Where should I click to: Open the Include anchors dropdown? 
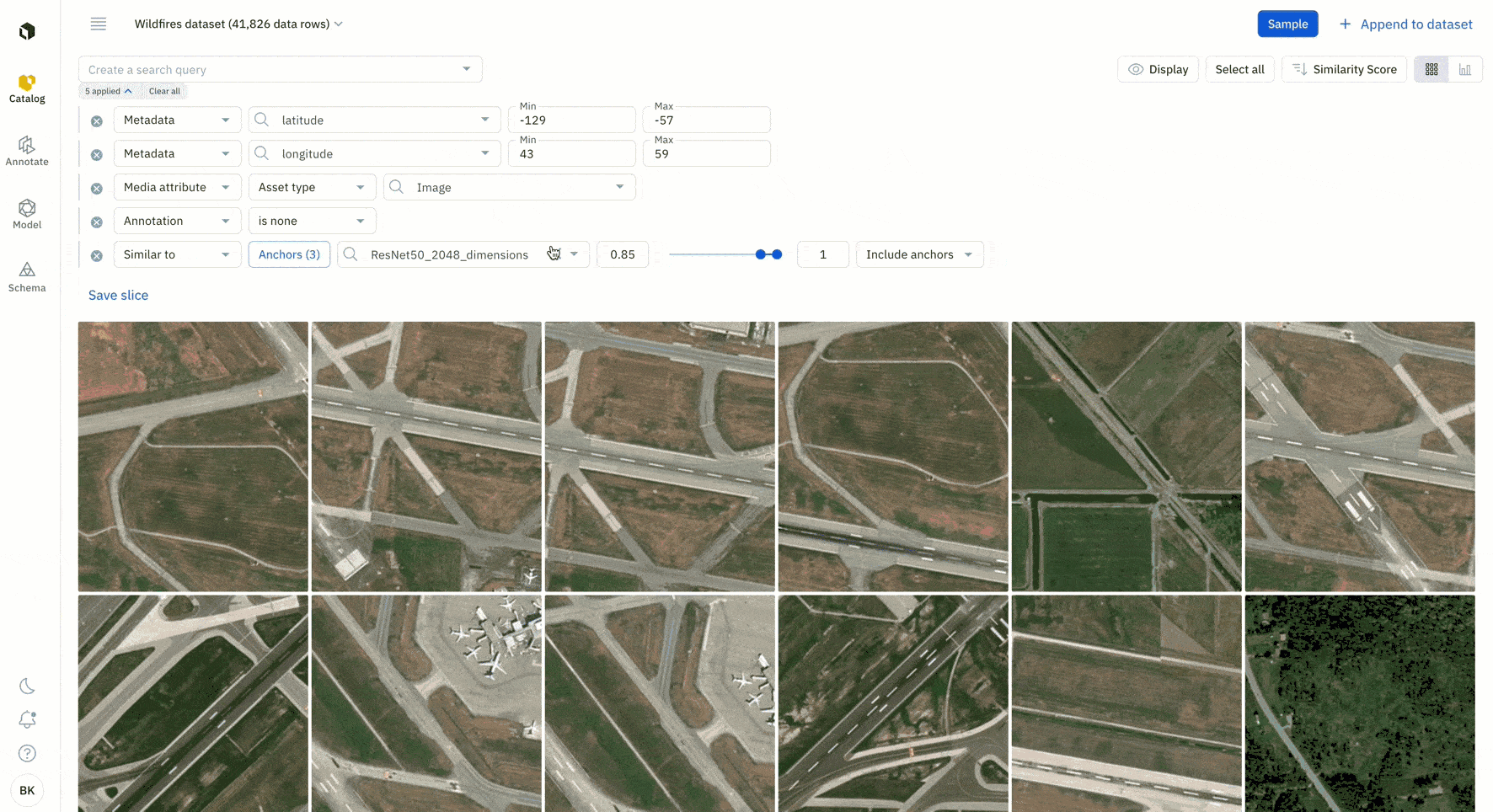tap(919, 254)
